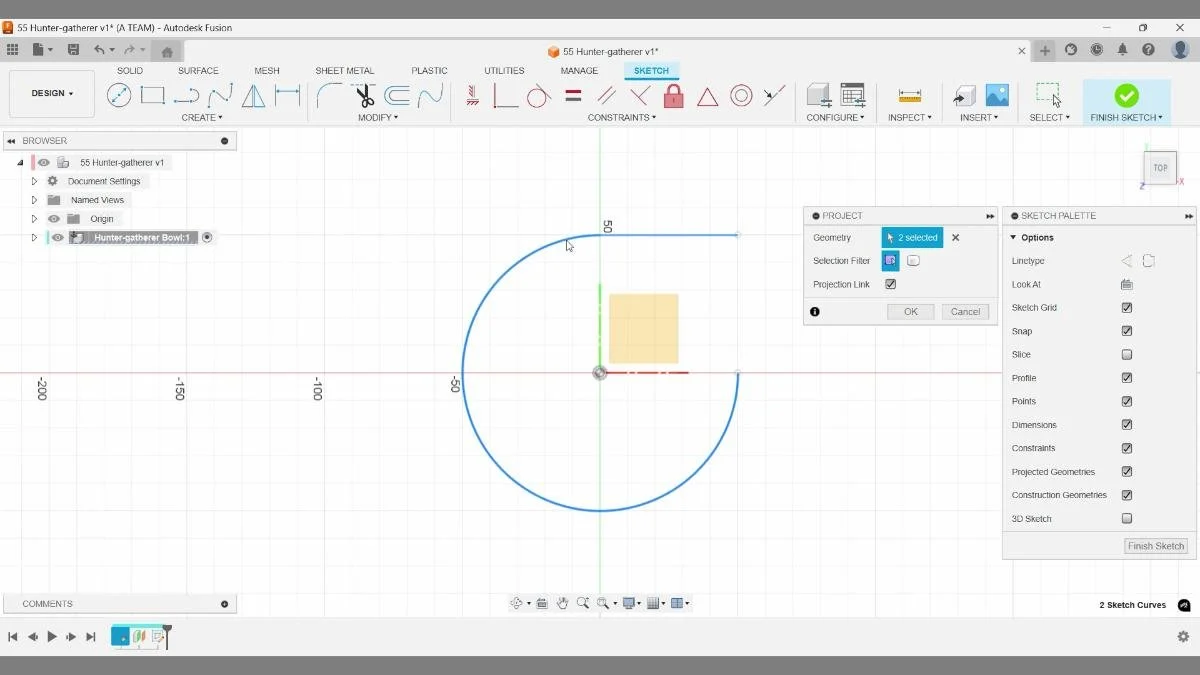Disable the Profile checkbox
The width and height of the screenshot is (1200, 675).
[1128, 378]
